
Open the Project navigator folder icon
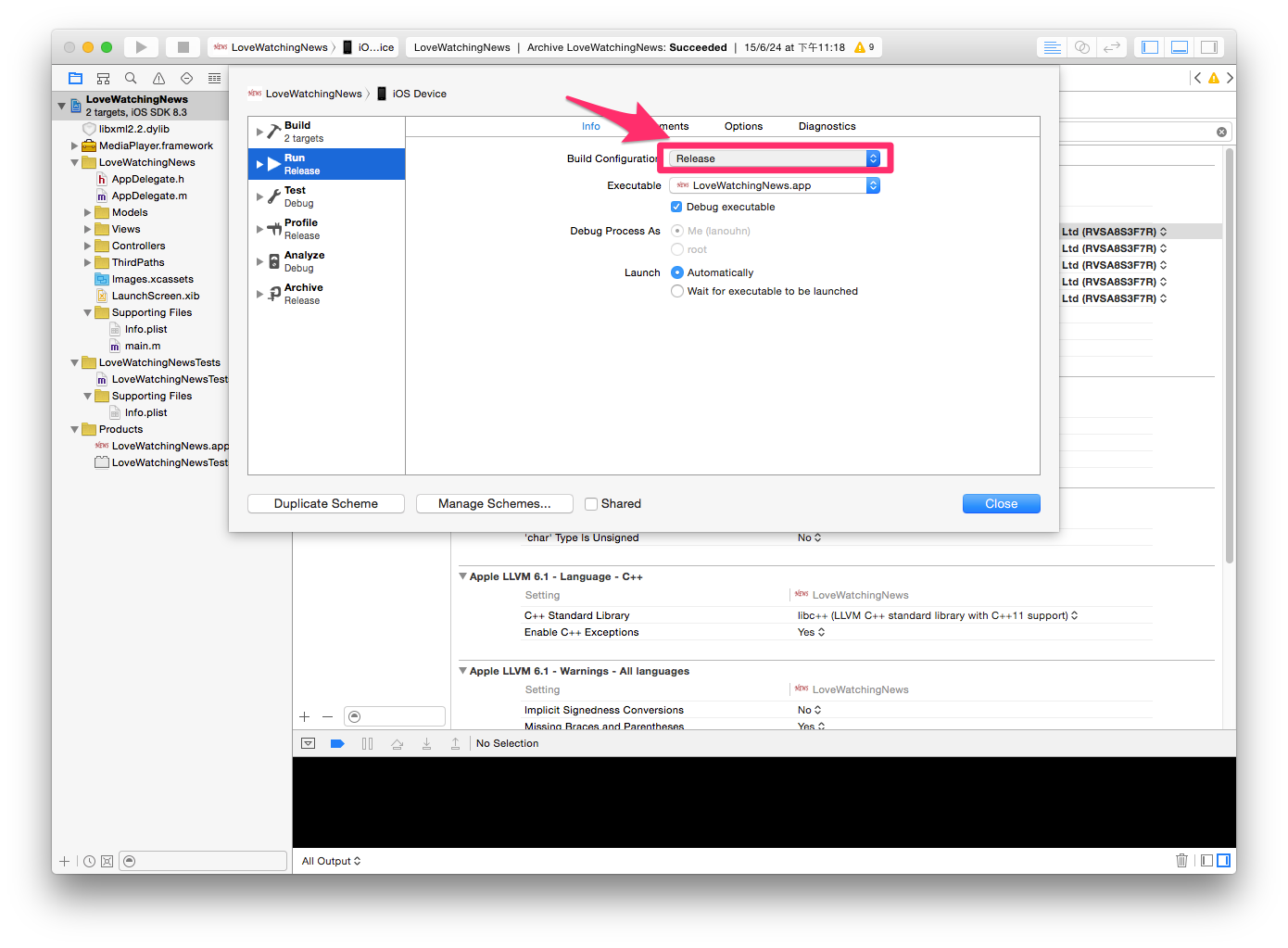(x=76, y=78)
